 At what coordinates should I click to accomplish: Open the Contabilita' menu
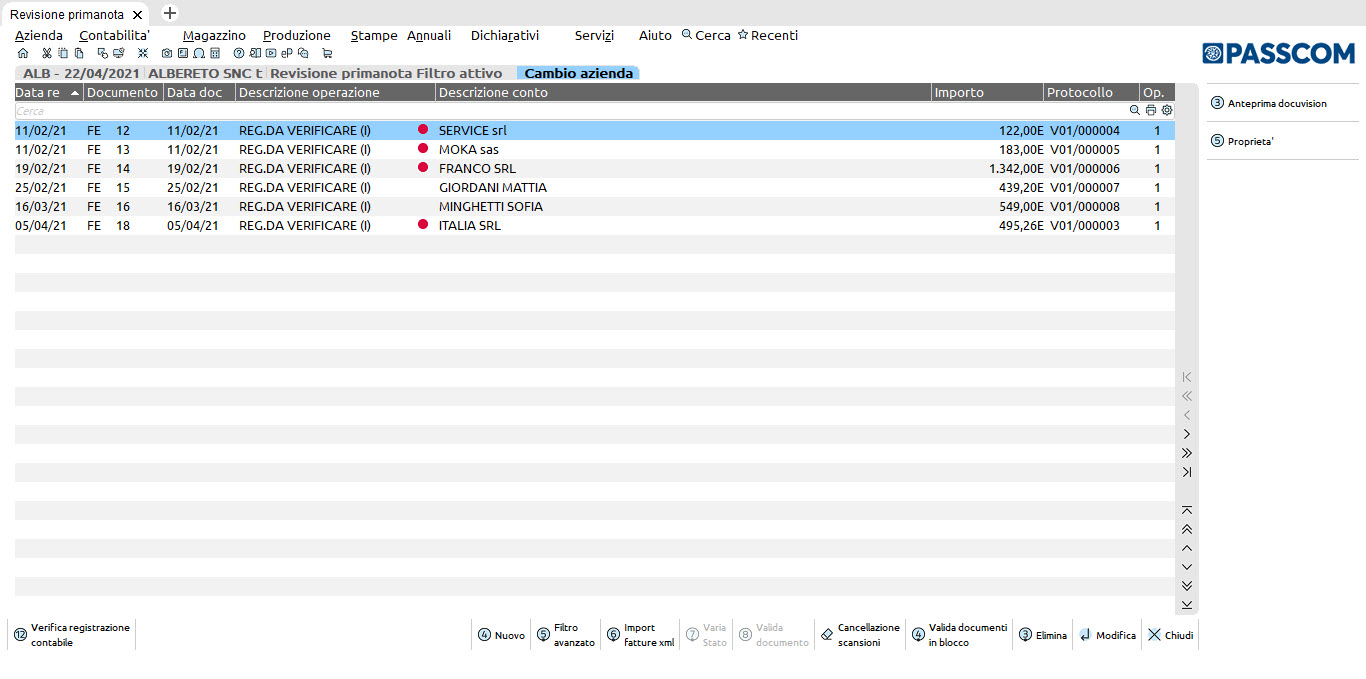click(114, 35)
